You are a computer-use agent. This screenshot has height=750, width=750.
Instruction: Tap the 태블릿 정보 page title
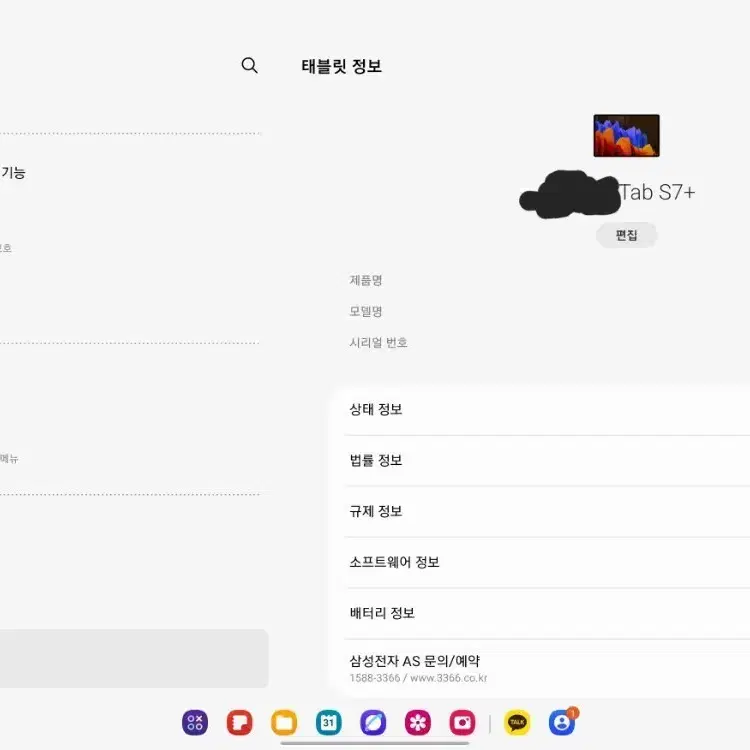pyautogui.click(x=341, y=66)
